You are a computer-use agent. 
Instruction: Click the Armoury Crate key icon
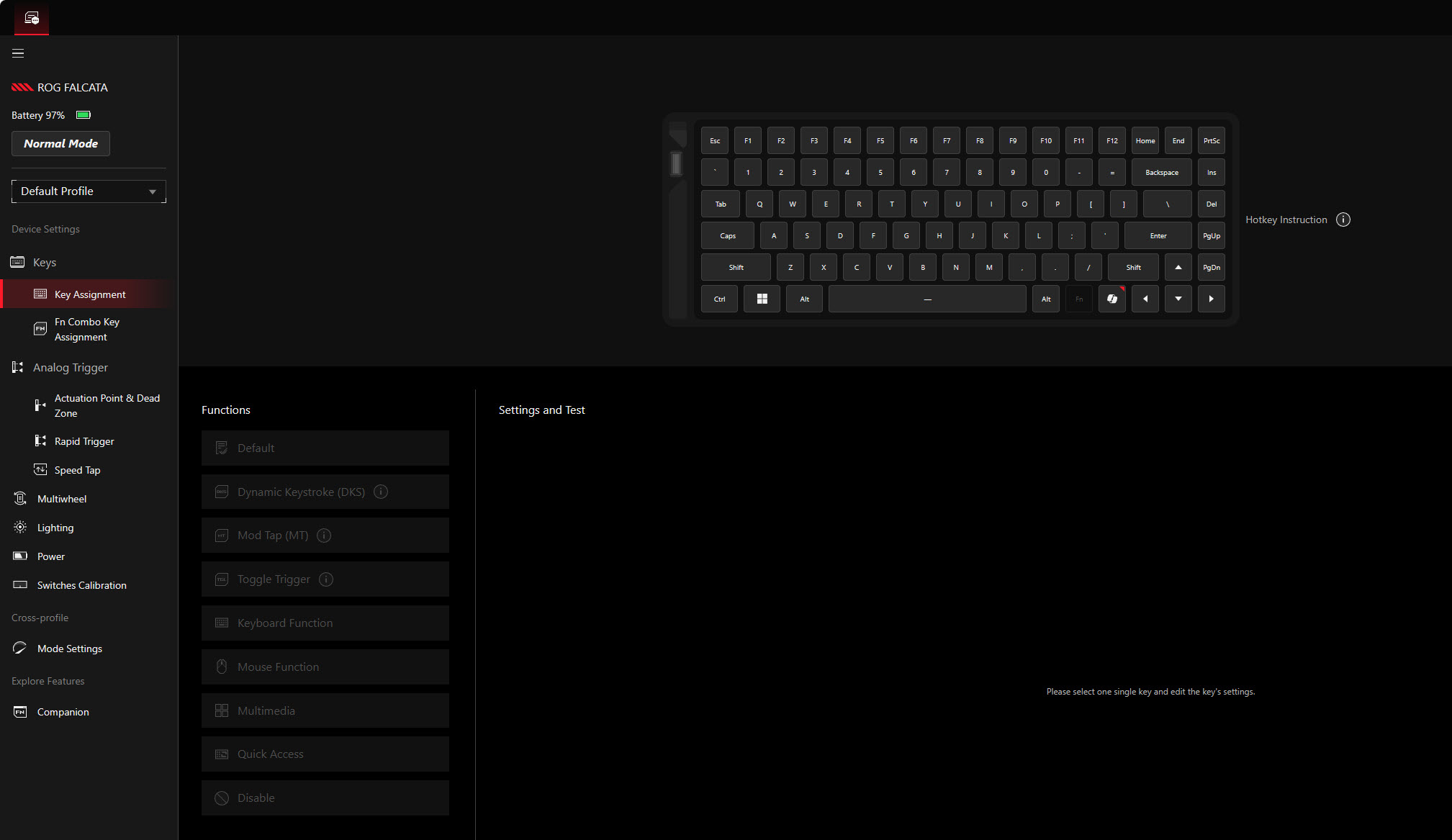tap(1111, 299)
